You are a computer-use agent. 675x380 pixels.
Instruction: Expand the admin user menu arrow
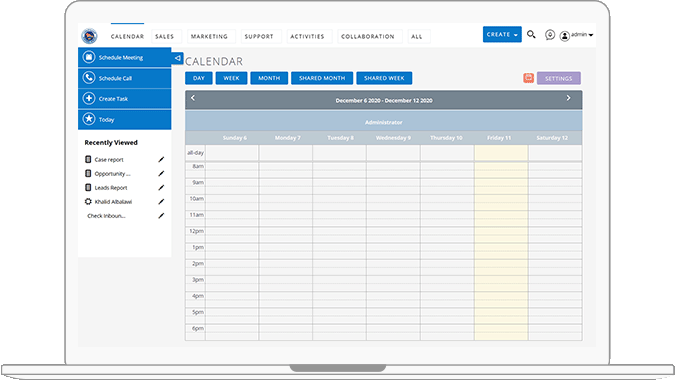(591, 35)
